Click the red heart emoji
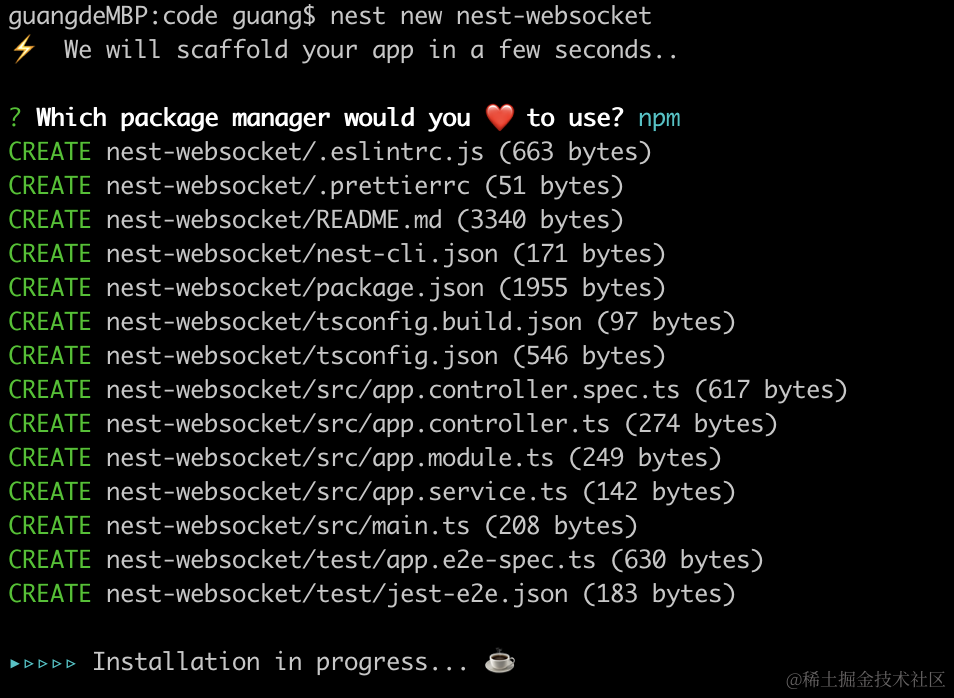This screenshot has height=698, width=954. point(499,118)
